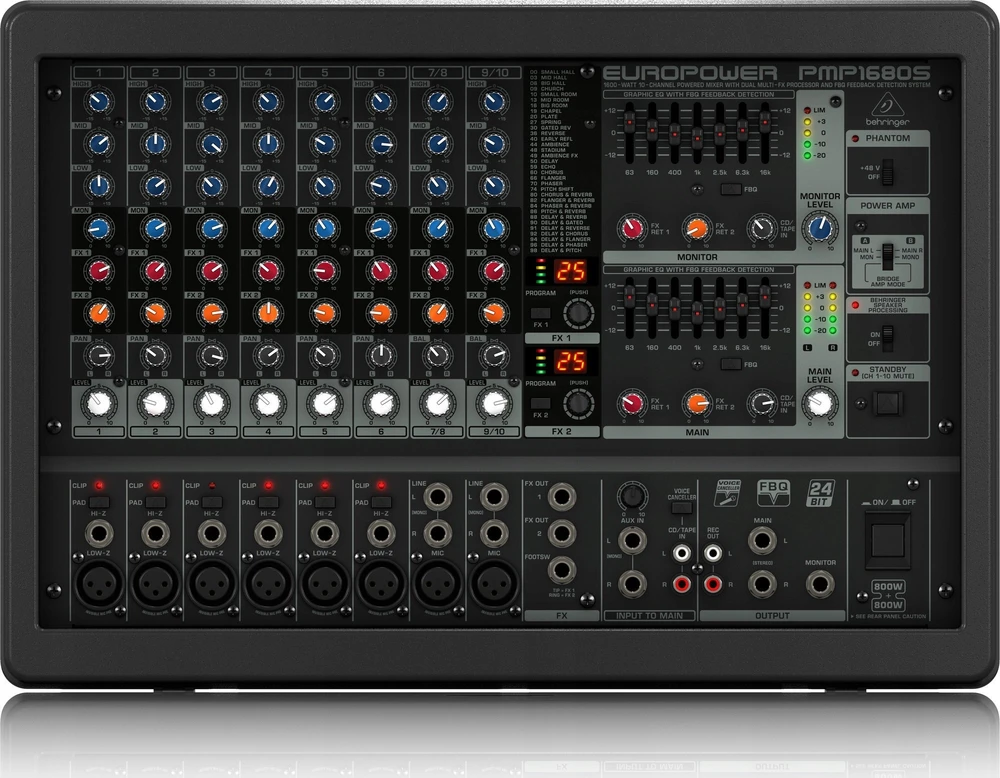Viewport: 1000px width, 778px height.
Task: Click channel 1 LEVEL knob
Action: (x=99, y=403)
